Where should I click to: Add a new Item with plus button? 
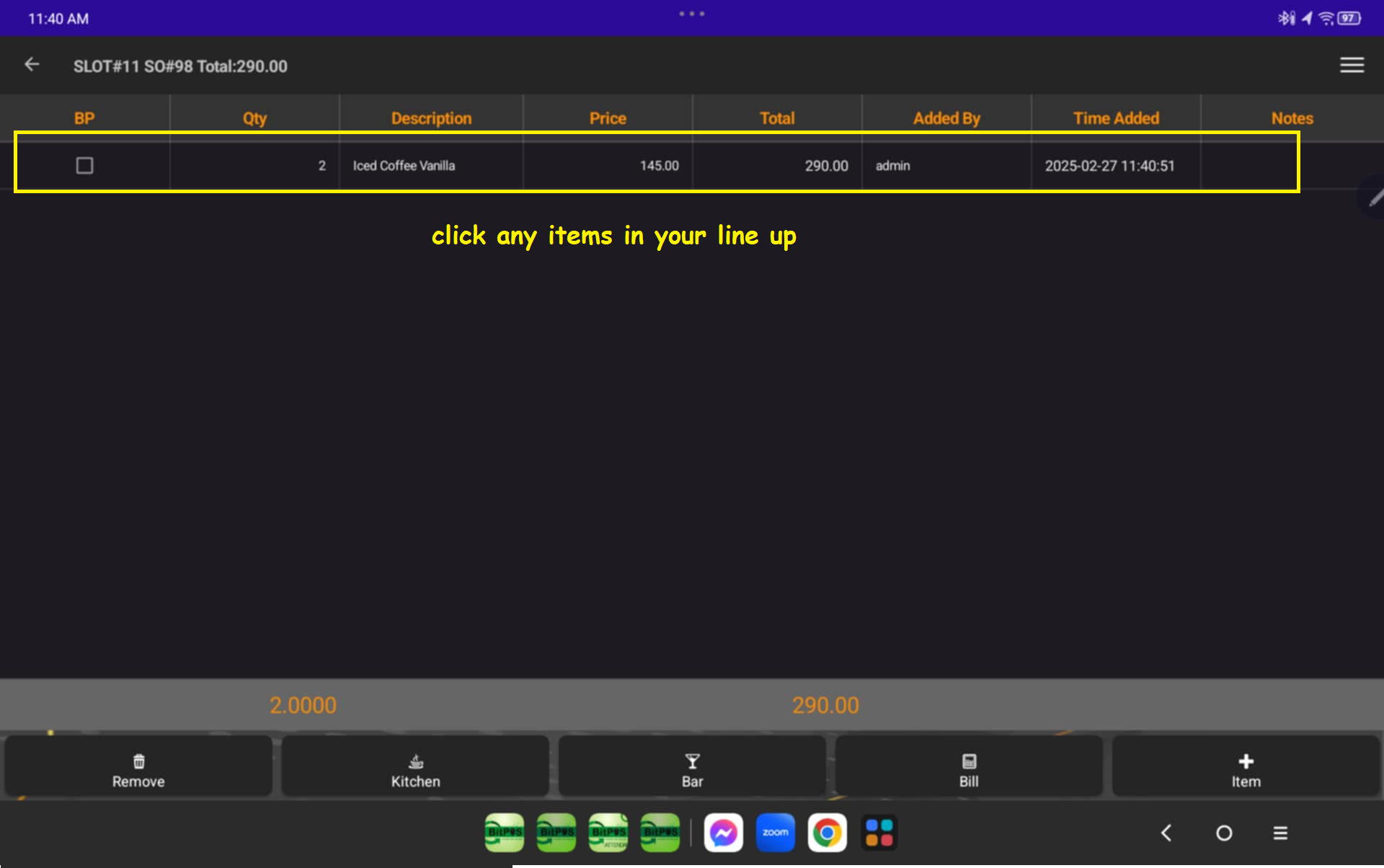[x=1246, y=769]
